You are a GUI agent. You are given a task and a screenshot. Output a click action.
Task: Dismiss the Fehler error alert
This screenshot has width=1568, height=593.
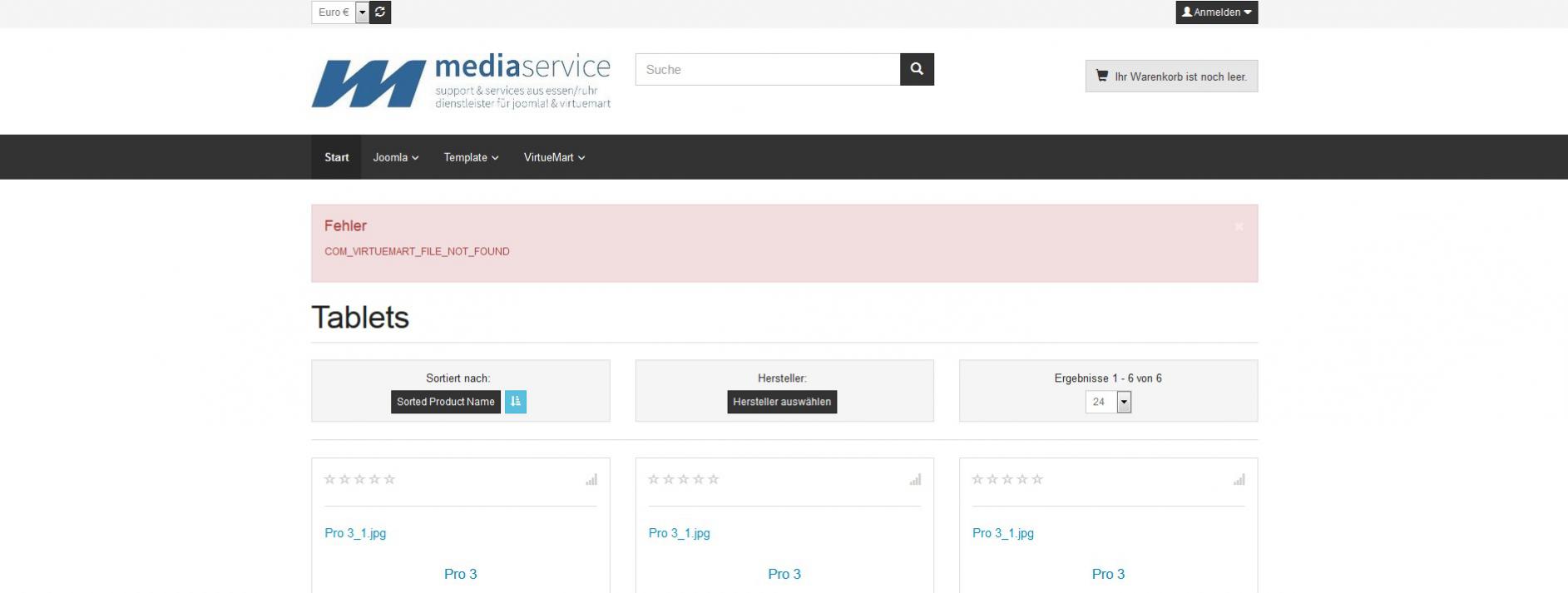coord(1239,226)
